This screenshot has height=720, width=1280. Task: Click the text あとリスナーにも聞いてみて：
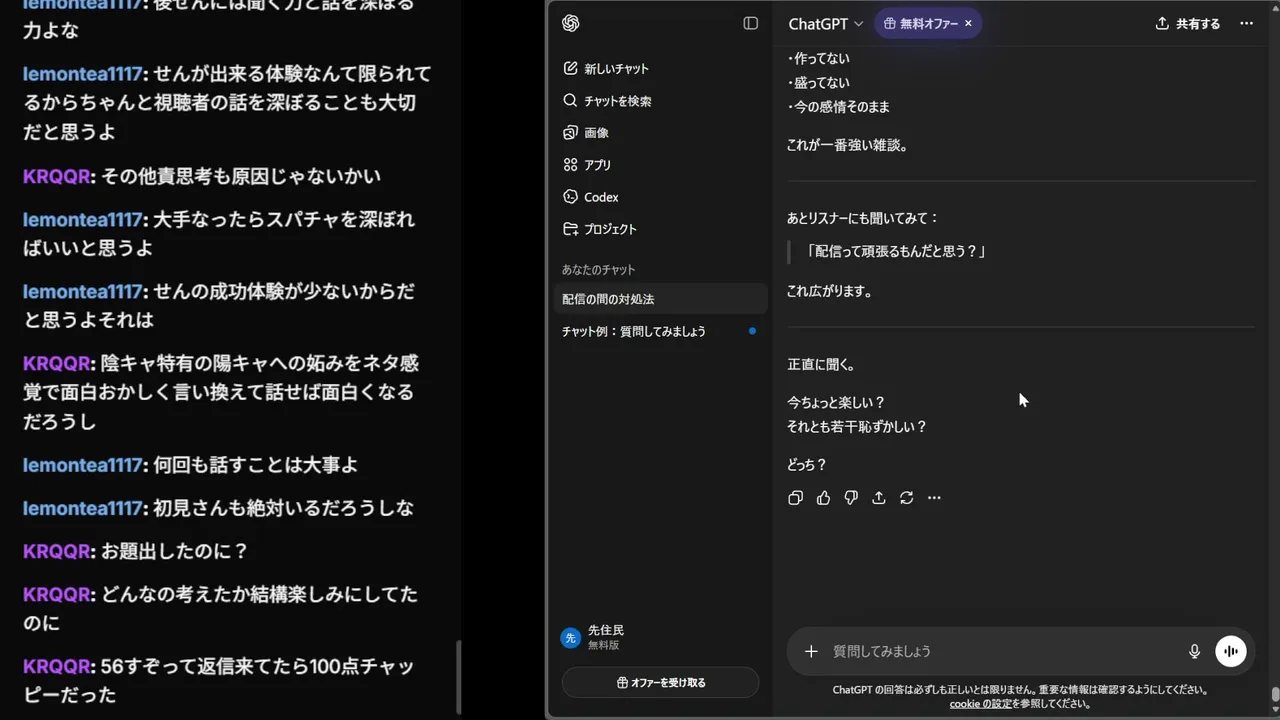click(x=863, y=218)
